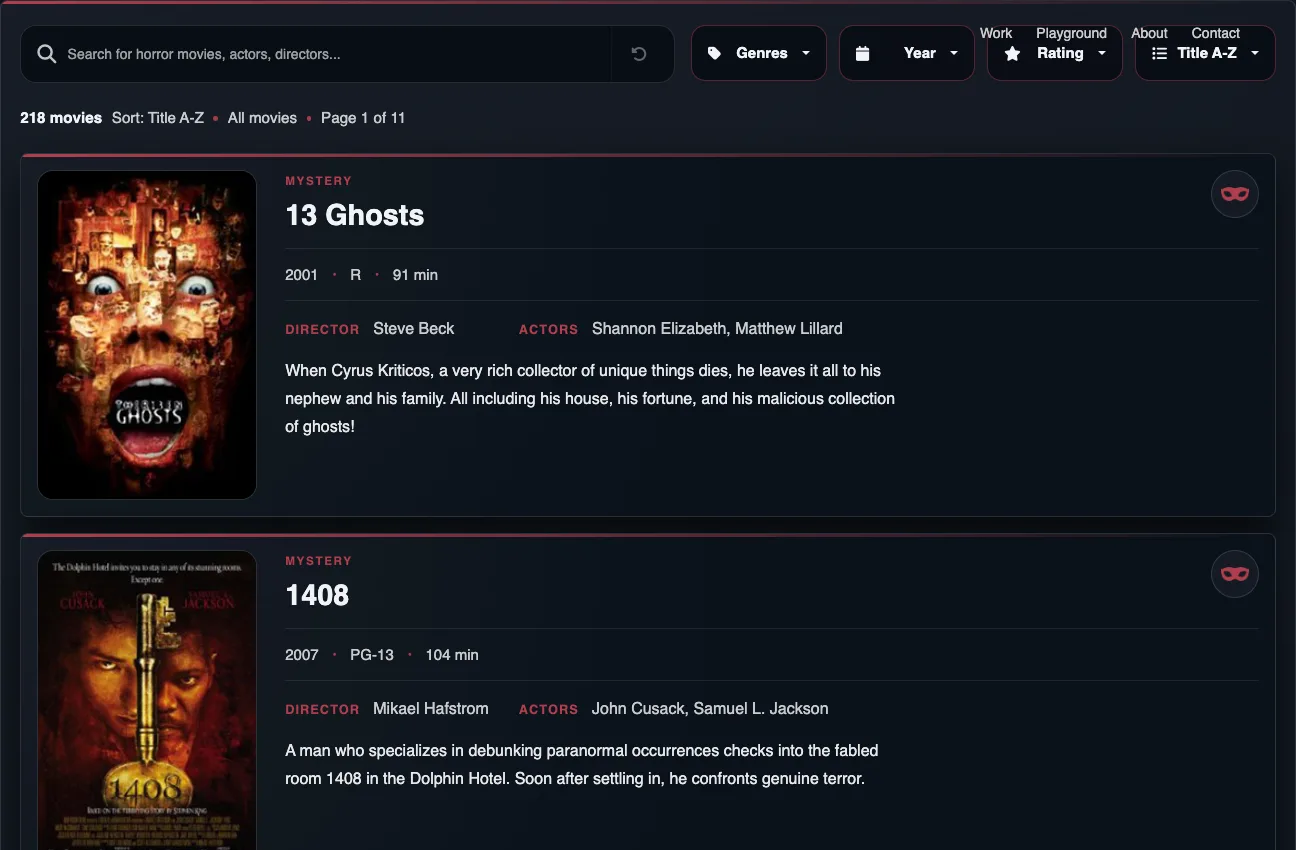Click the year 2007 on 1408
The height and width of the screenshot is (850, 1296).
(x=301, y=655)
